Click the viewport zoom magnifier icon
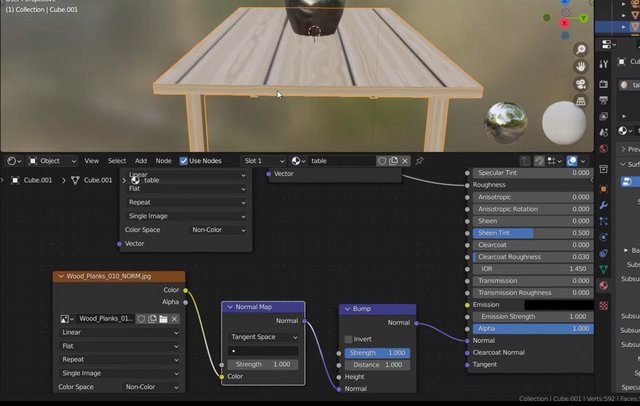The width and height of the screenshot is (640, 406). point(580,49)
